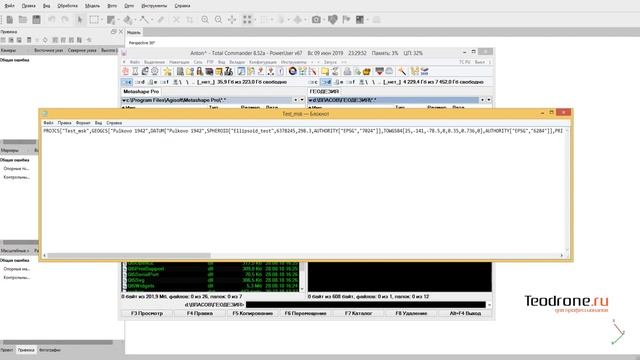This screenshot has height=360, width=640.
Task: Open dropdown arrow beside the camera icon
Action: tap(324, 20)
